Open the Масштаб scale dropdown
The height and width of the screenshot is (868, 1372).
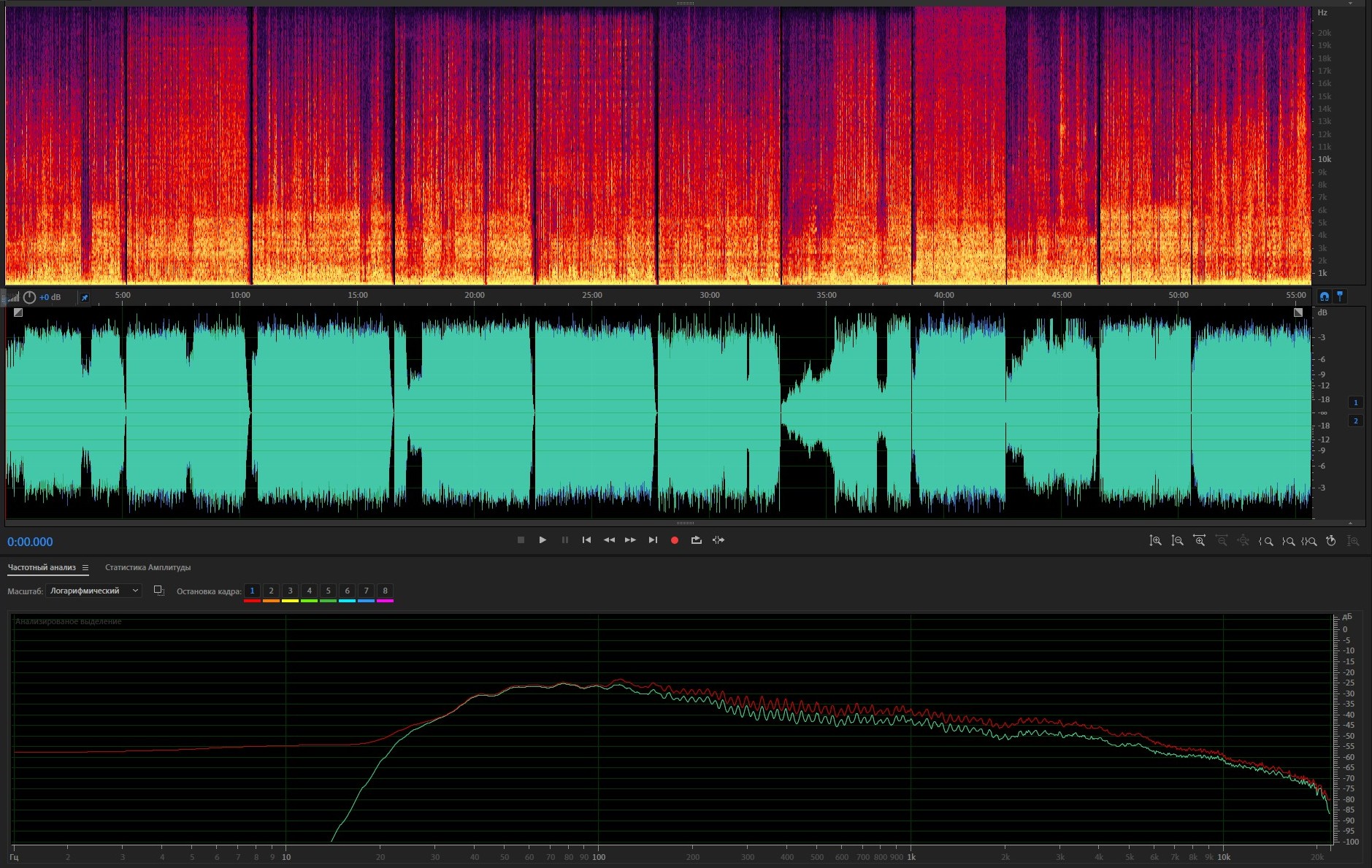coord(93,591)
